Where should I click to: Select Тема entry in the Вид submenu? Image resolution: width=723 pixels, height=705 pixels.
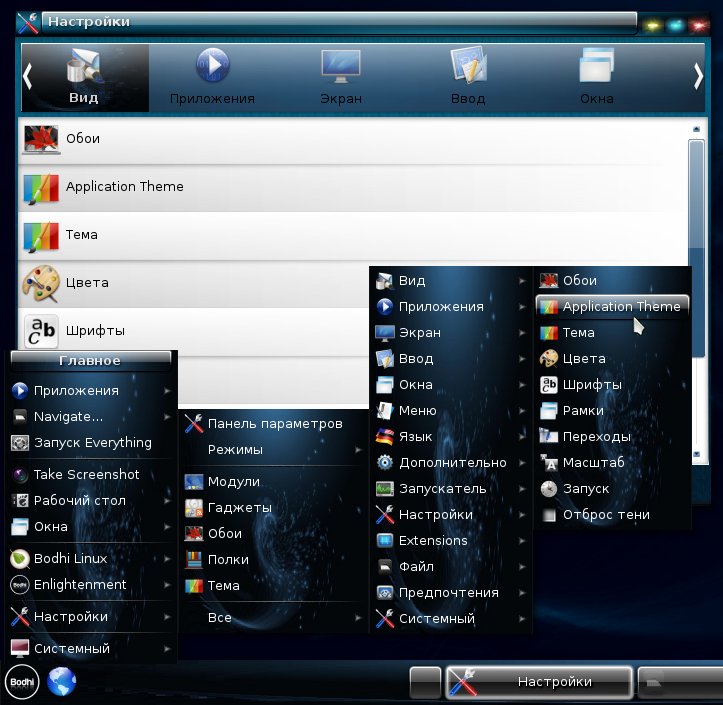click(613, 332)
